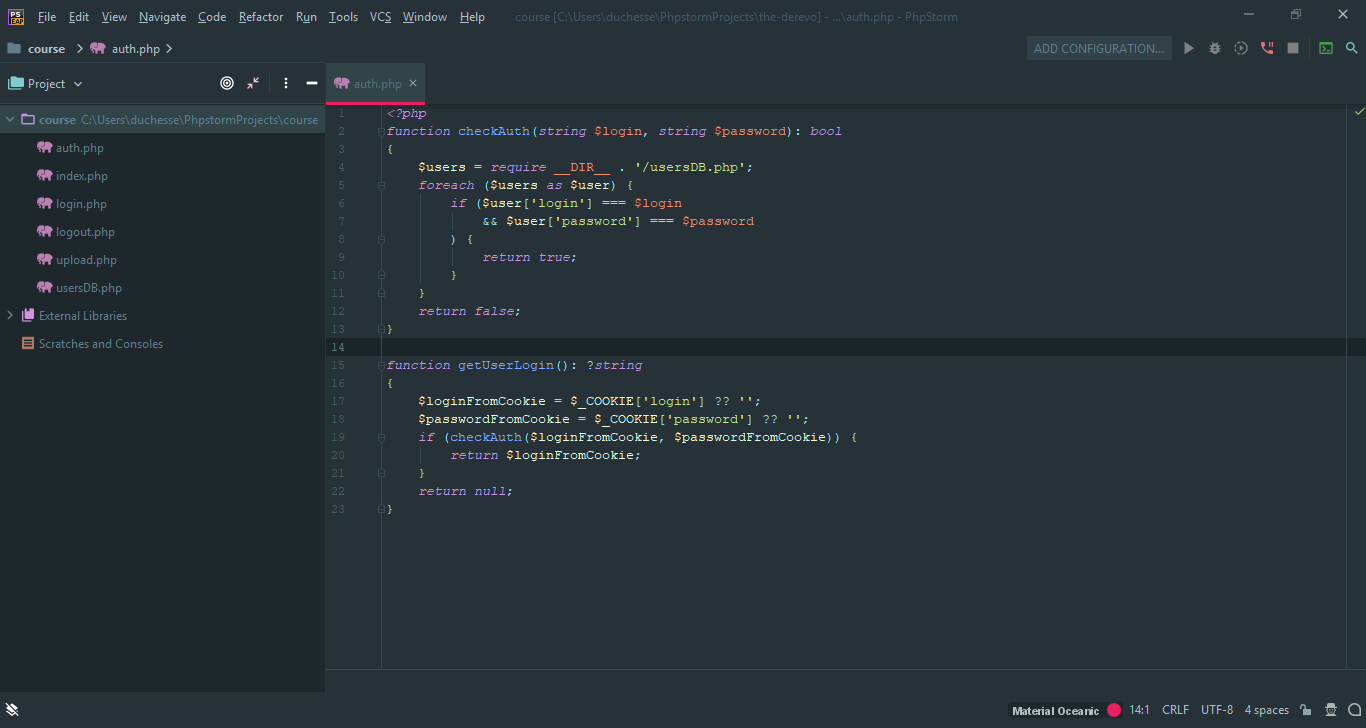The image size is (1366, 728).
Task: Click the course breadcrumb
Action: [46, 48]
